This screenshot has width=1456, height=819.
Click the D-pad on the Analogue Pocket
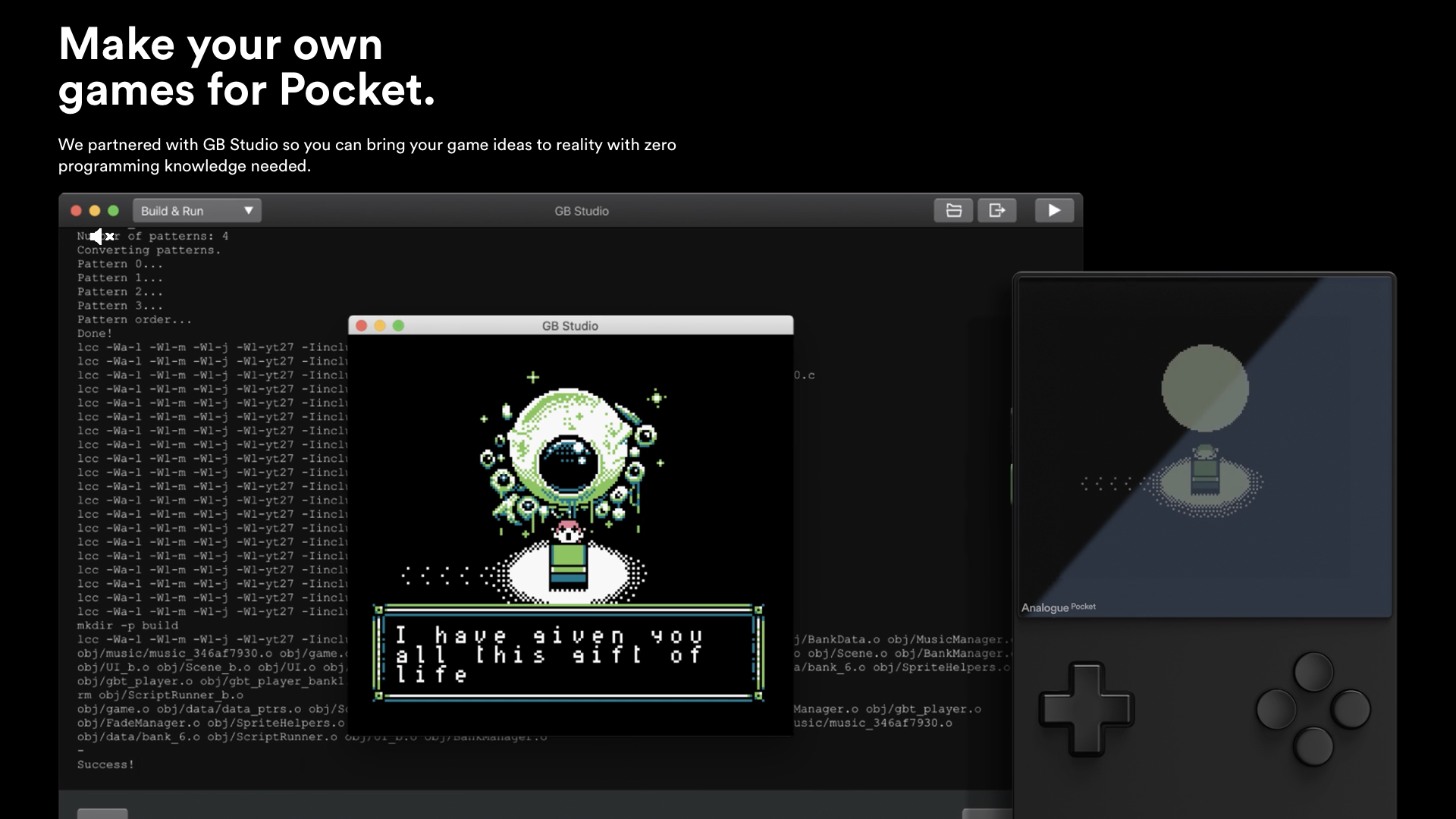click(x=1086, y=709)
